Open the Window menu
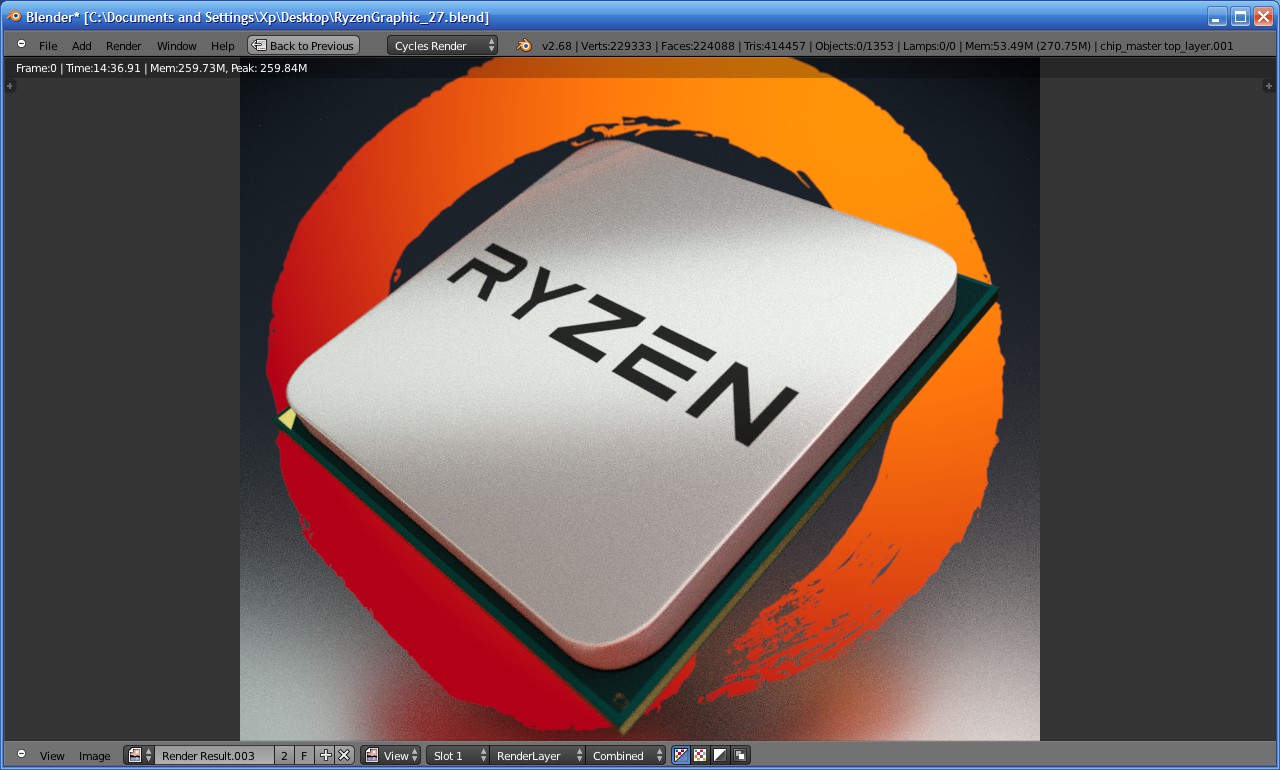The width and height of the screenshot is (1280, 770). point(177,46)
